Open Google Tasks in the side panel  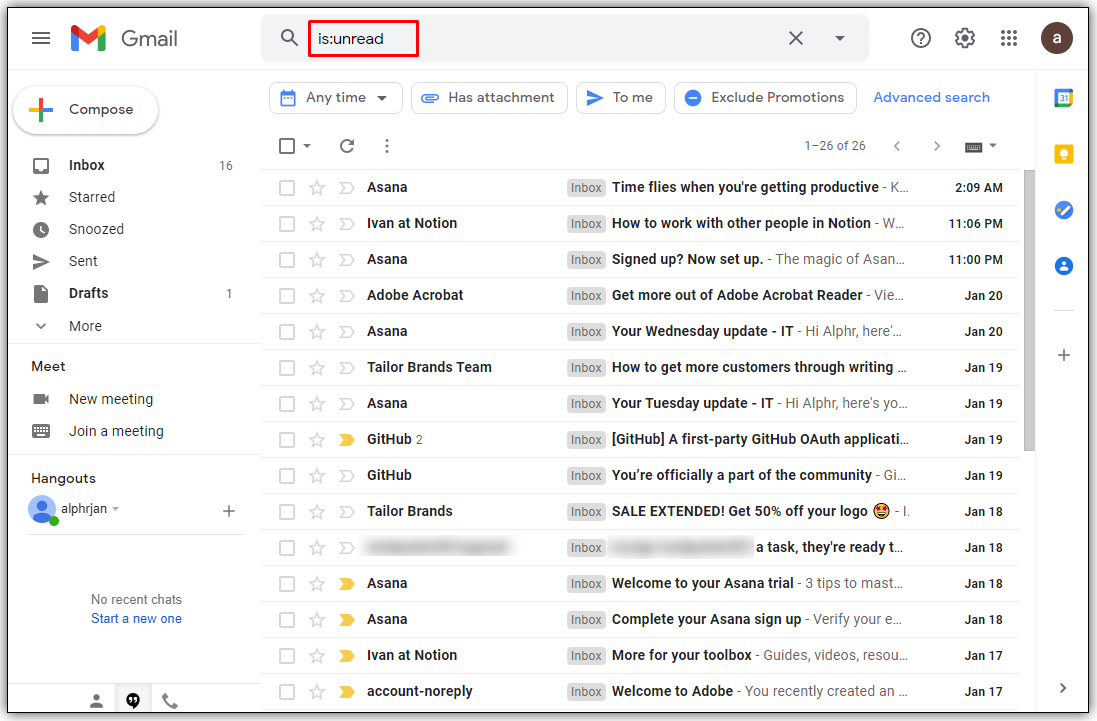(x=1063, y=210)
